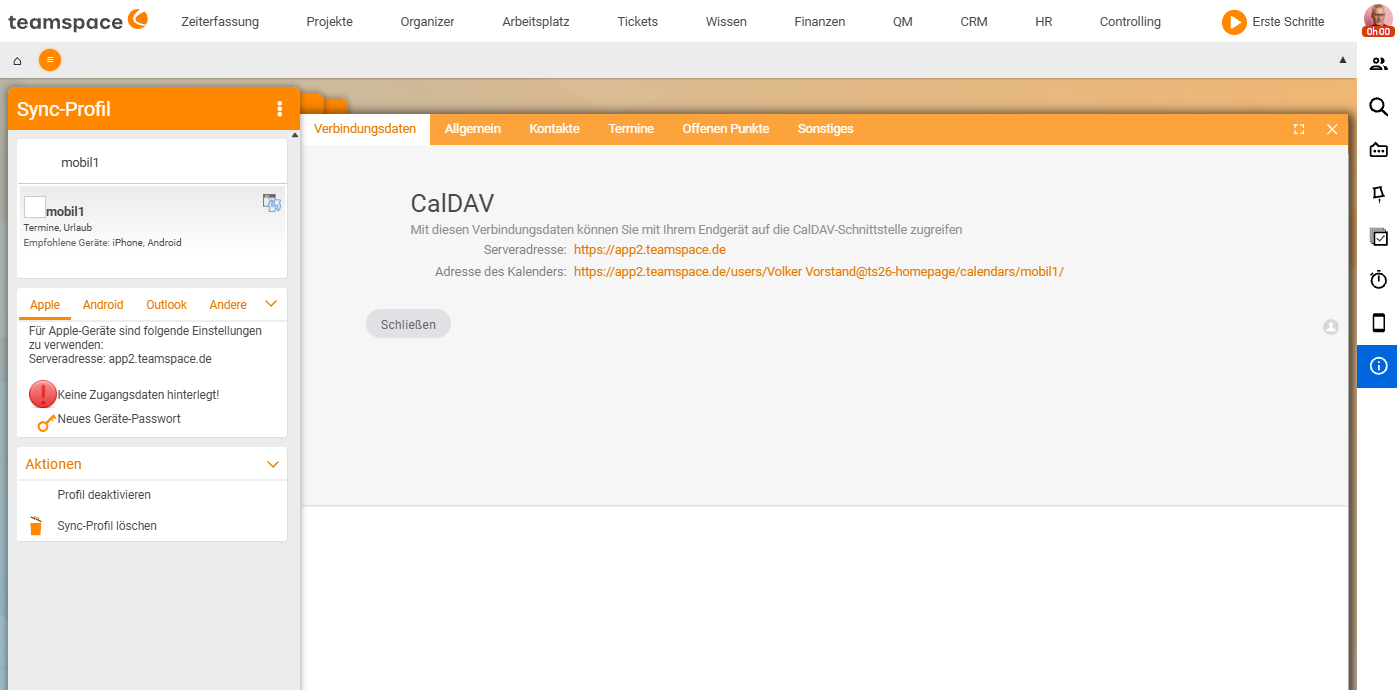Open the Finanzen menu
This screenshot has height=690, width=1397.
(x=820, y=21)
